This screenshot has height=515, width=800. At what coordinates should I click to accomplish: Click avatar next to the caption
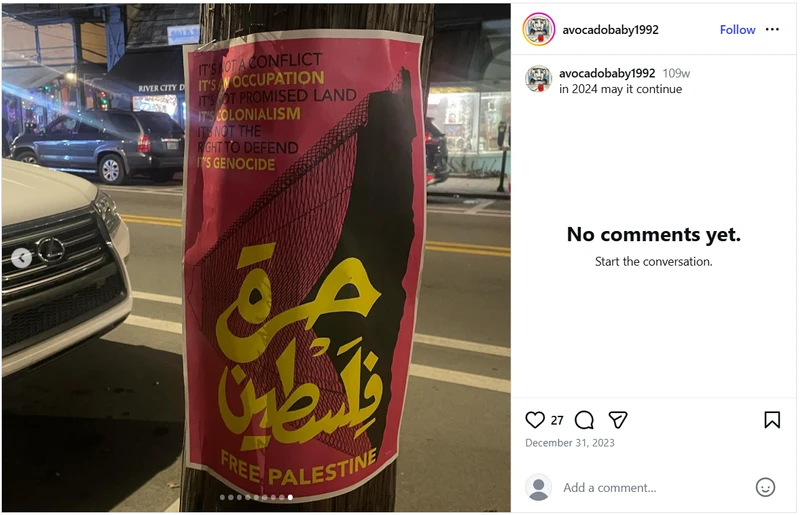pos(538,79)
